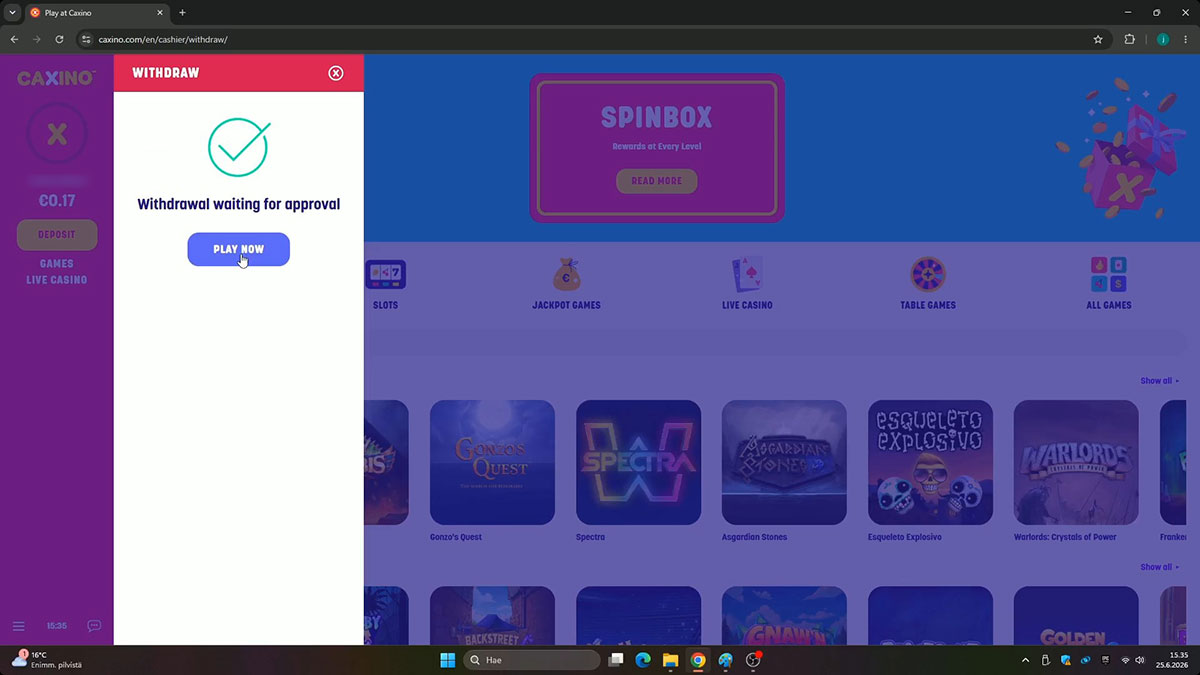Open the Chrome three-dot menu

point(1186,39)
